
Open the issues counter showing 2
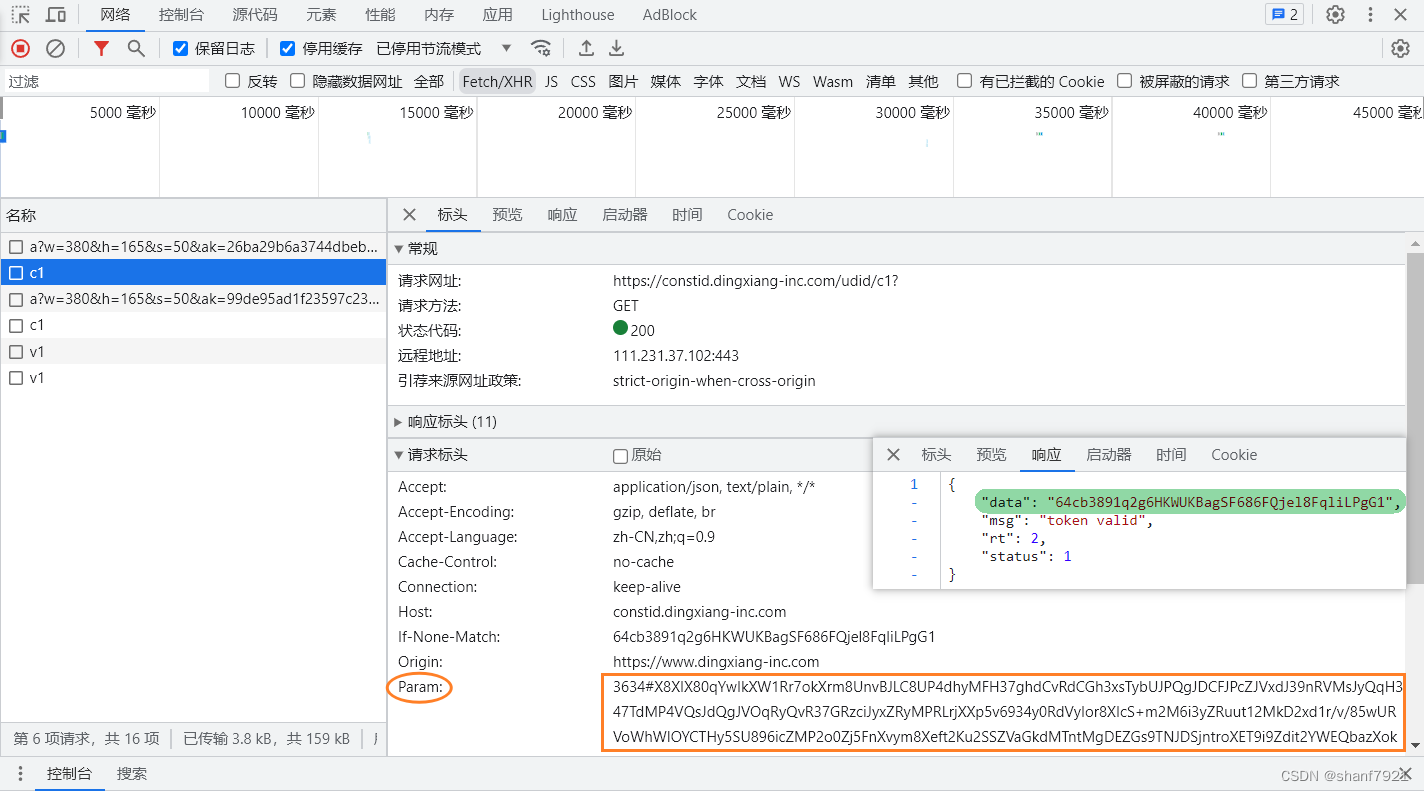click(1284, 15)
